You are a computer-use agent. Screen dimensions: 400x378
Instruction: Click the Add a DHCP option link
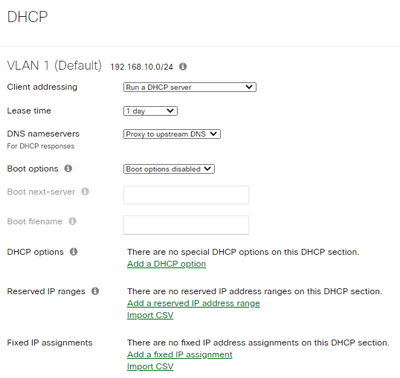tap(166, 264)
